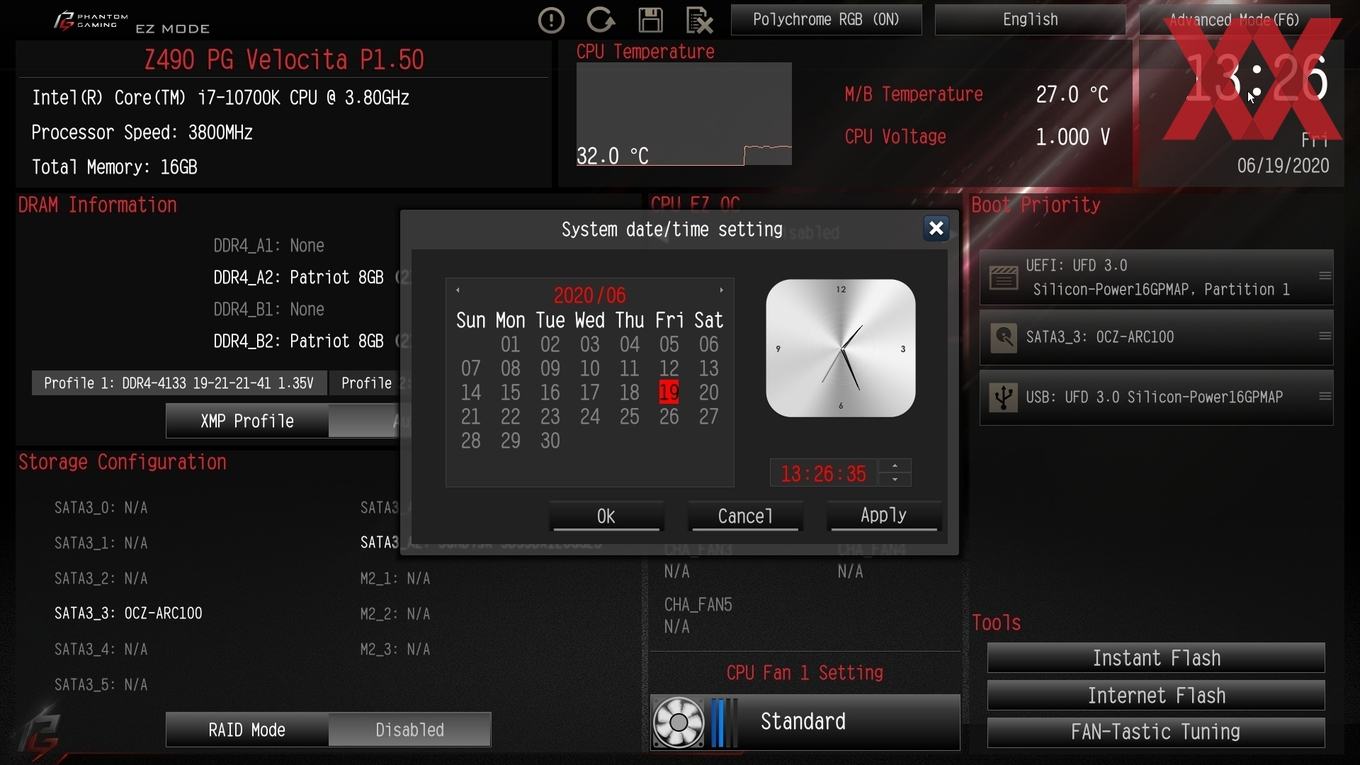Click the CPU Temperature graph
This screenshot has height=765, width=1360.
tap(684, 114)
